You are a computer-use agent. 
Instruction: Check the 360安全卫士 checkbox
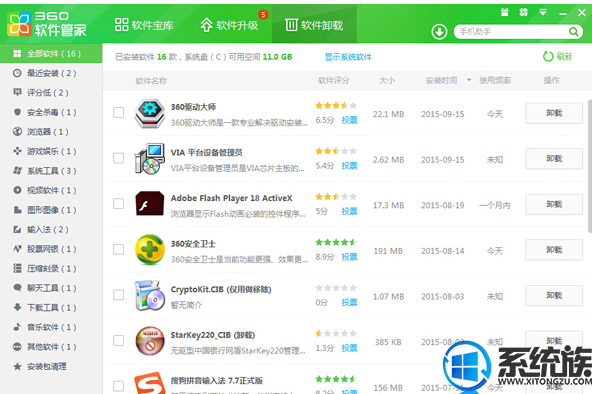tap(119, 249)
